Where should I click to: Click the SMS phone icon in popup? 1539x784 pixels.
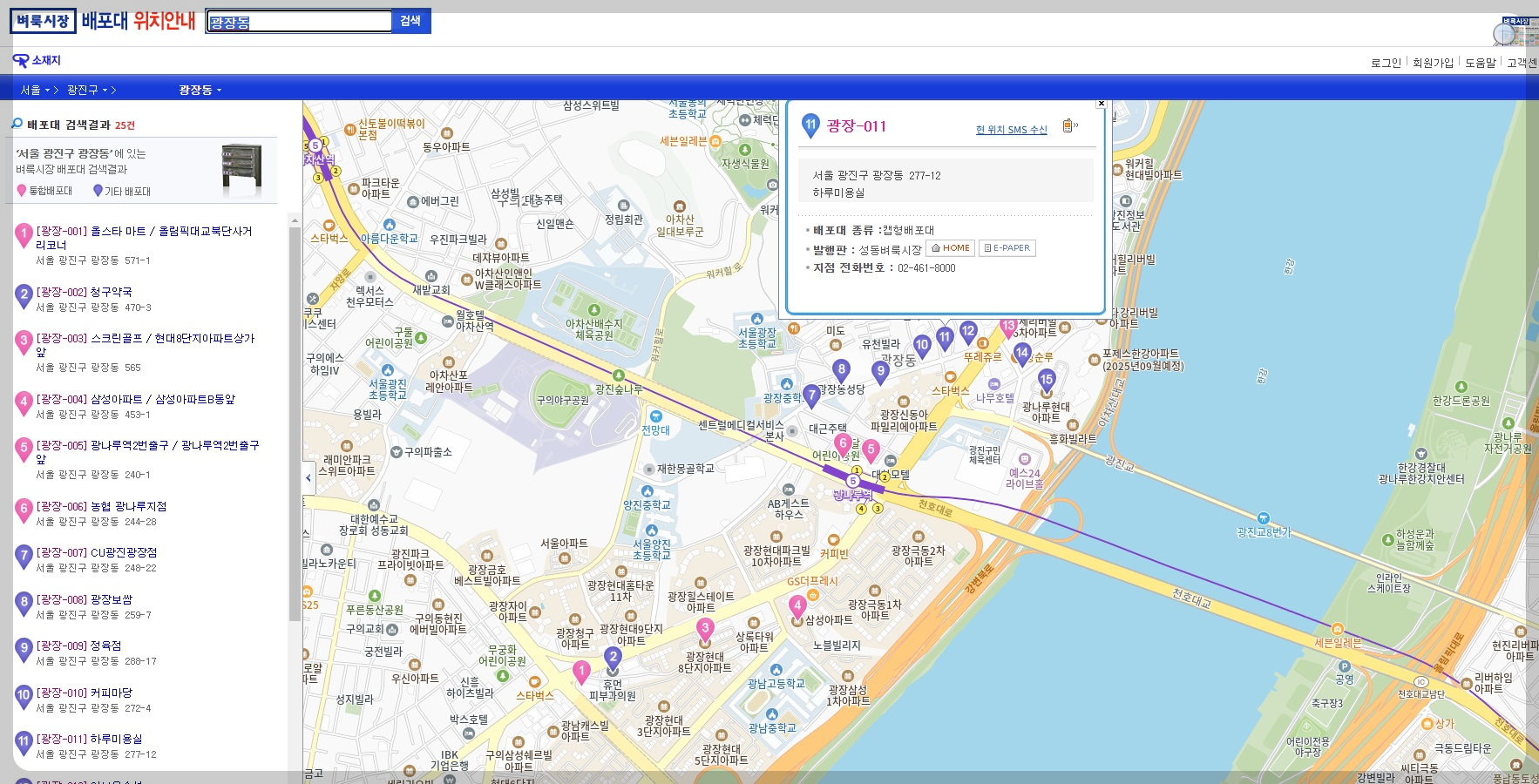coord(1069,126)
